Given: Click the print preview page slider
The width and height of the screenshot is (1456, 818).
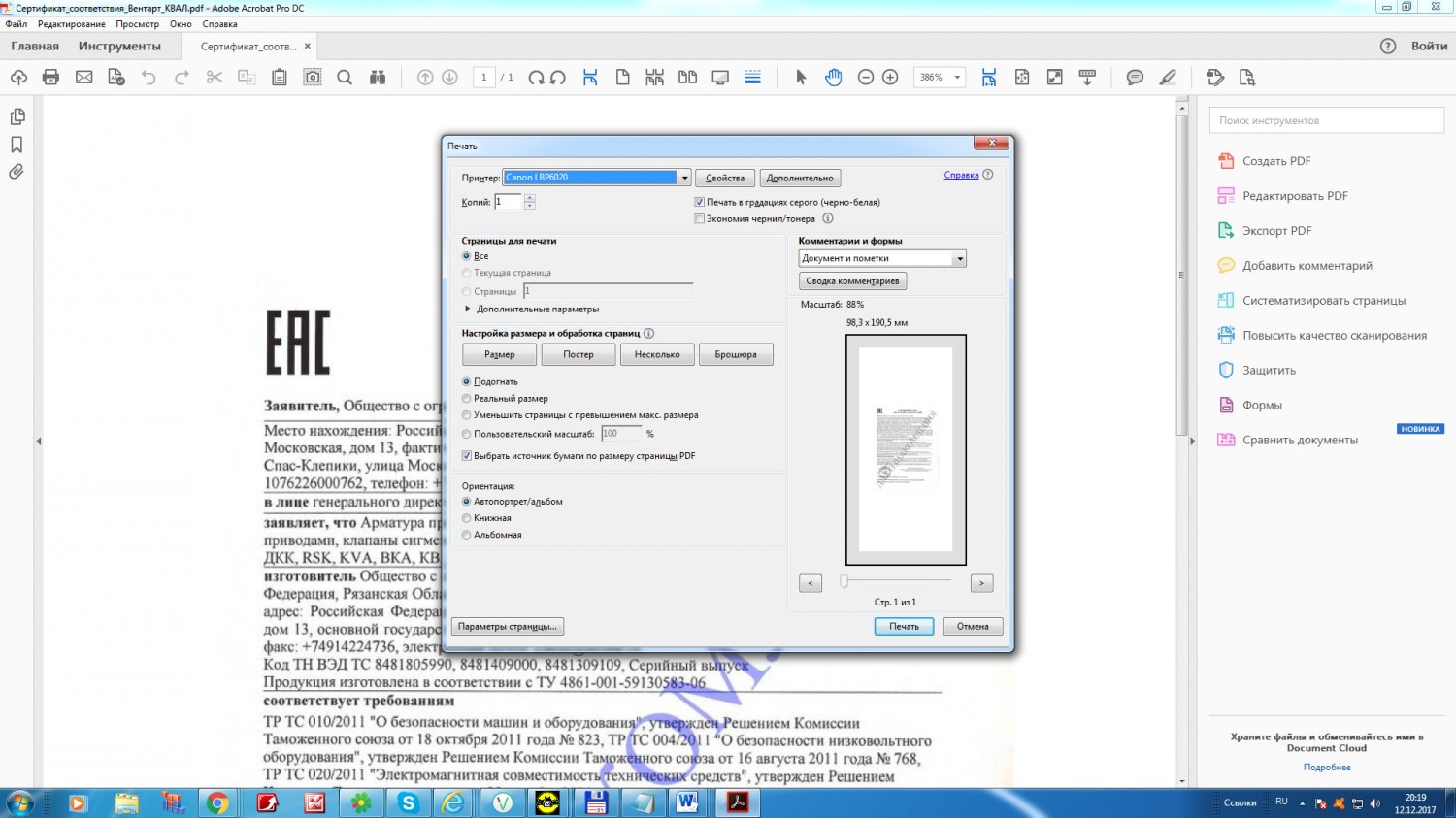Looking at the screenshot, I should (x=844, y=581).
